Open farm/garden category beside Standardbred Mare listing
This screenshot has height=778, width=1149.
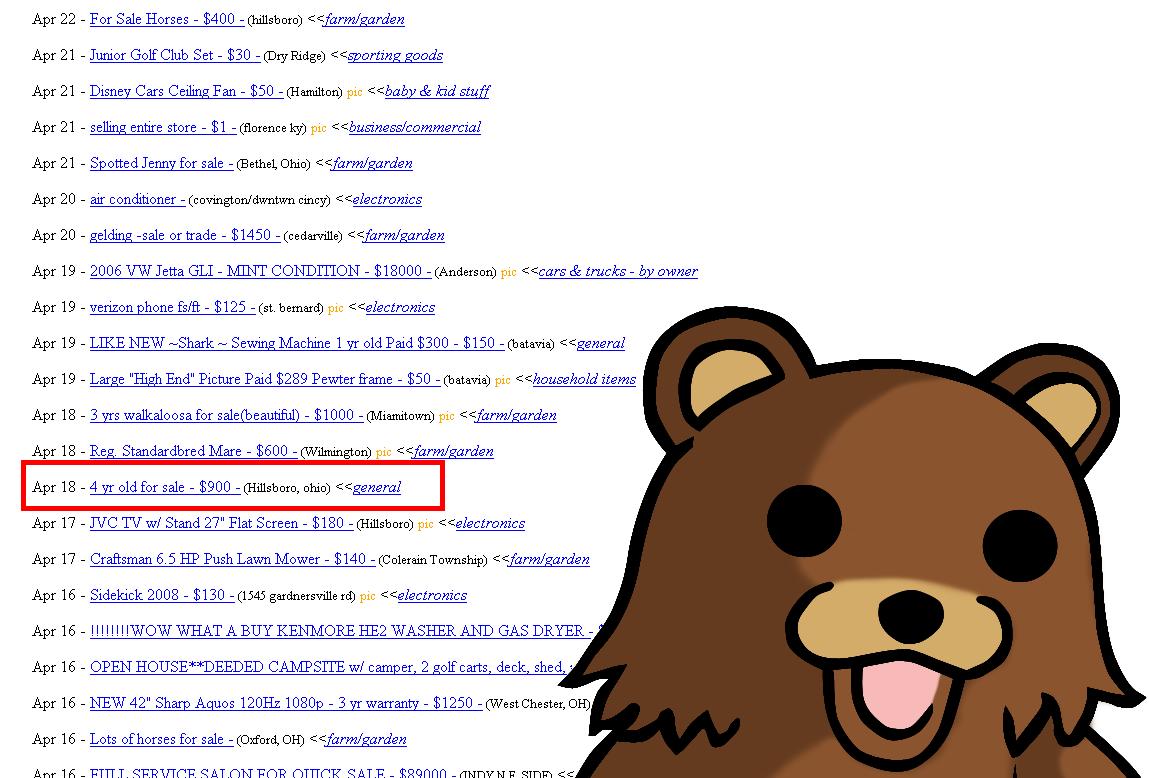pyautogui.click(x=454, y=451)
